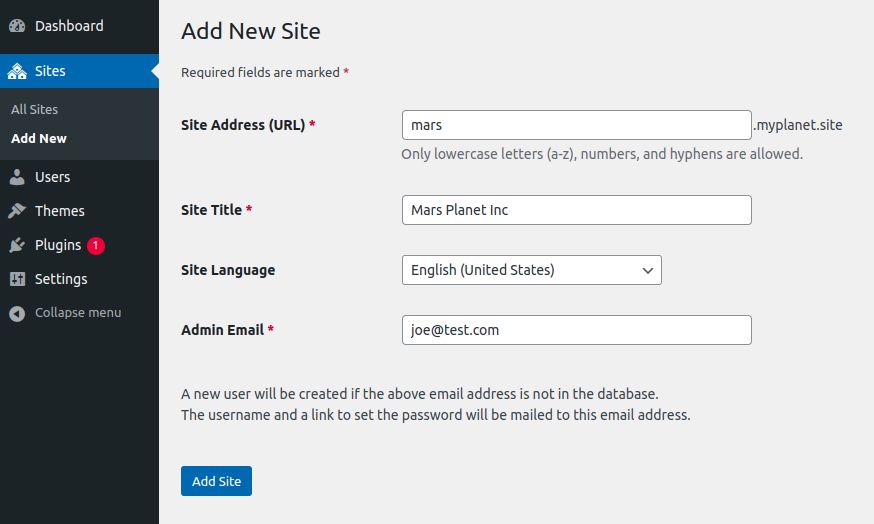Click into the Site Title field

click(x=575, y=210)
